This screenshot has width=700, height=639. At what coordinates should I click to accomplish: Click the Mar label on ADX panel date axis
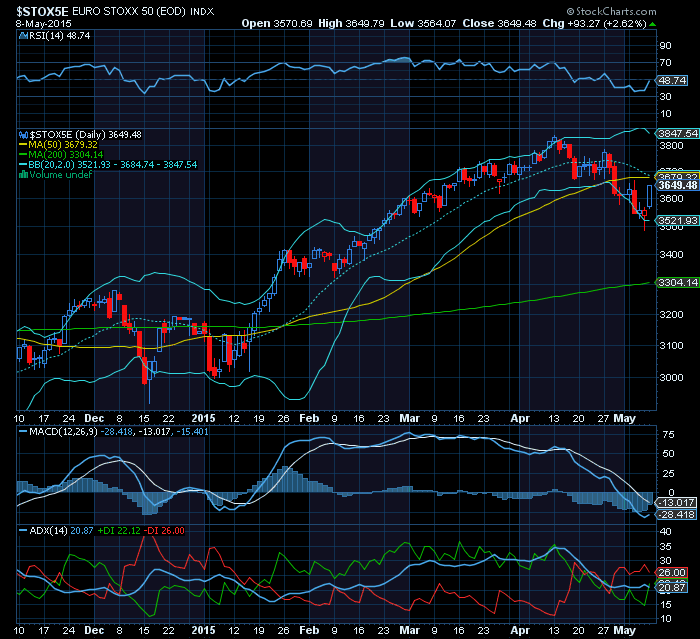pos(409,631)
